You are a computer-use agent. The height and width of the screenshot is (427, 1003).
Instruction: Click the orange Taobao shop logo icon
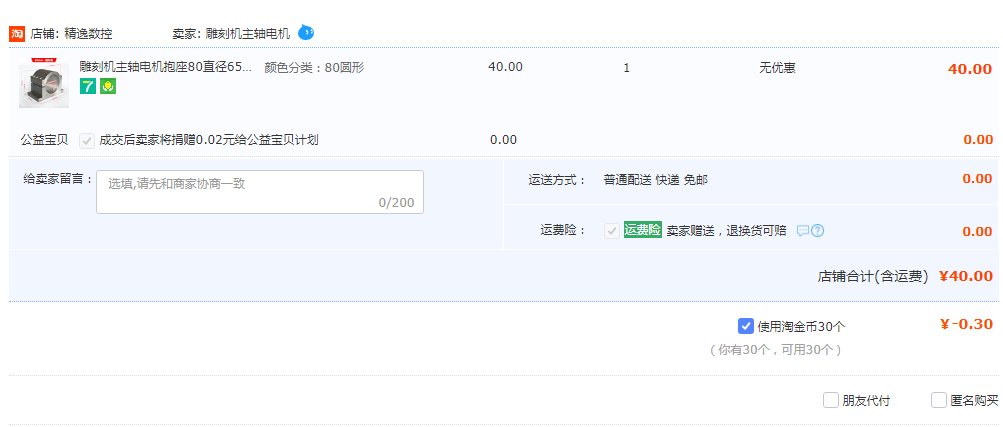pyautogui.click(x=17, y=33)
